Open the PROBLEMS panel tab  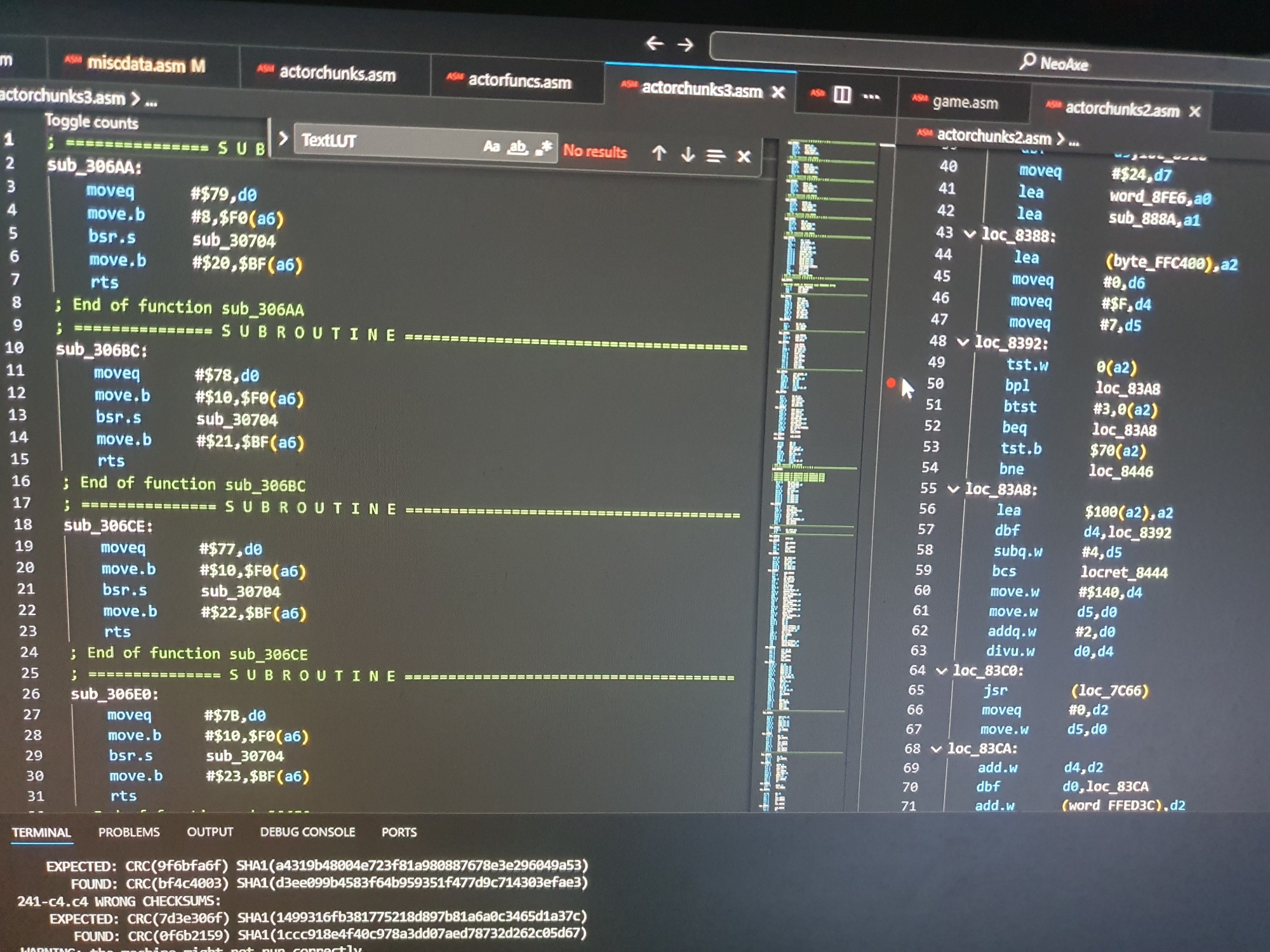(129, 832)
